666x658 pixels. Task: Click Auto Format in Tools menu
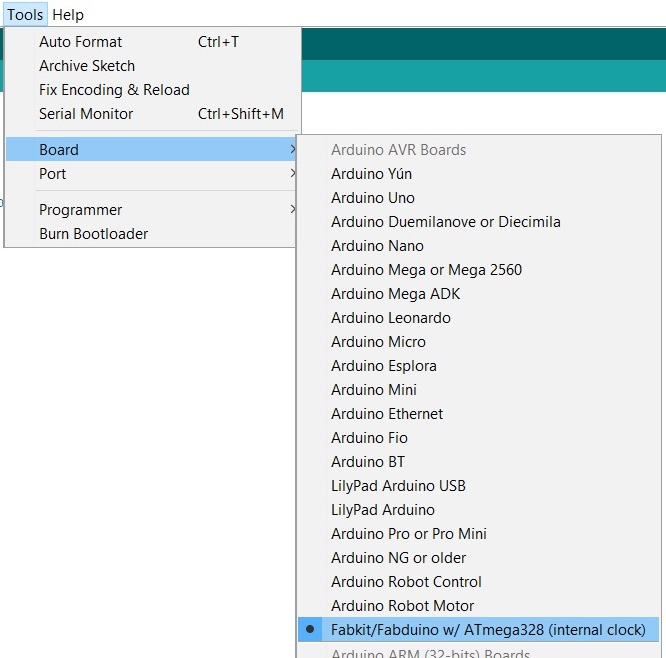pyautogui.click(x=81, y=42)
